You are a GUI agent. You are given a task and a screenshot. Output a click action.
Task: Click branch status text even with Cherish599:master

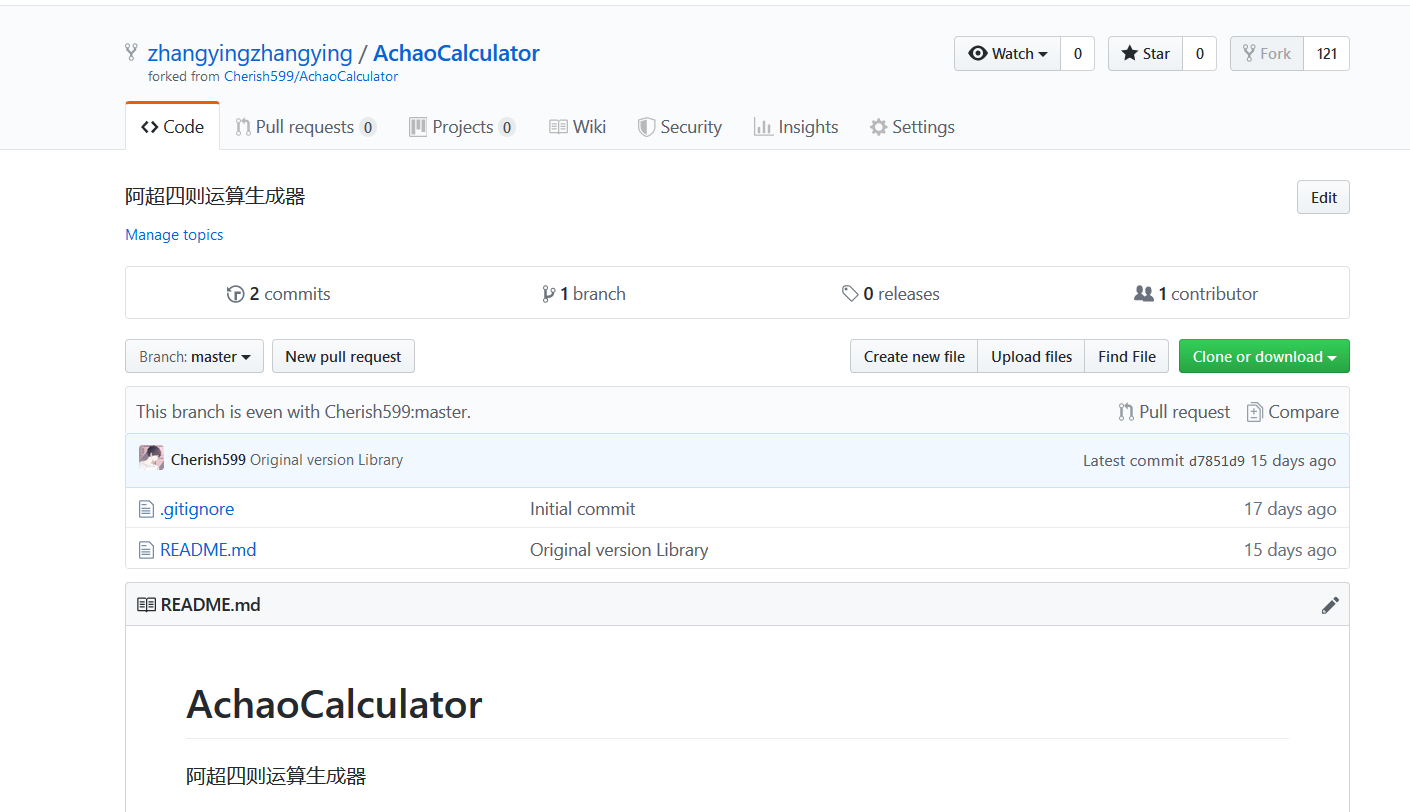click(303, 412)
